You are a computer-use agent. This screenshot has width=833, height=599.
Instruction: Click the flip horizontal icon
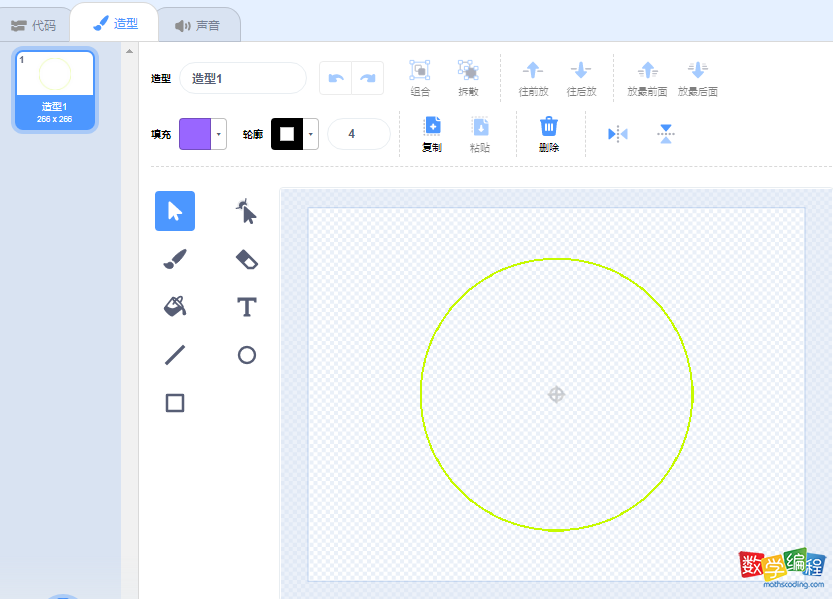pyautogui.click(x=618, y=134)
